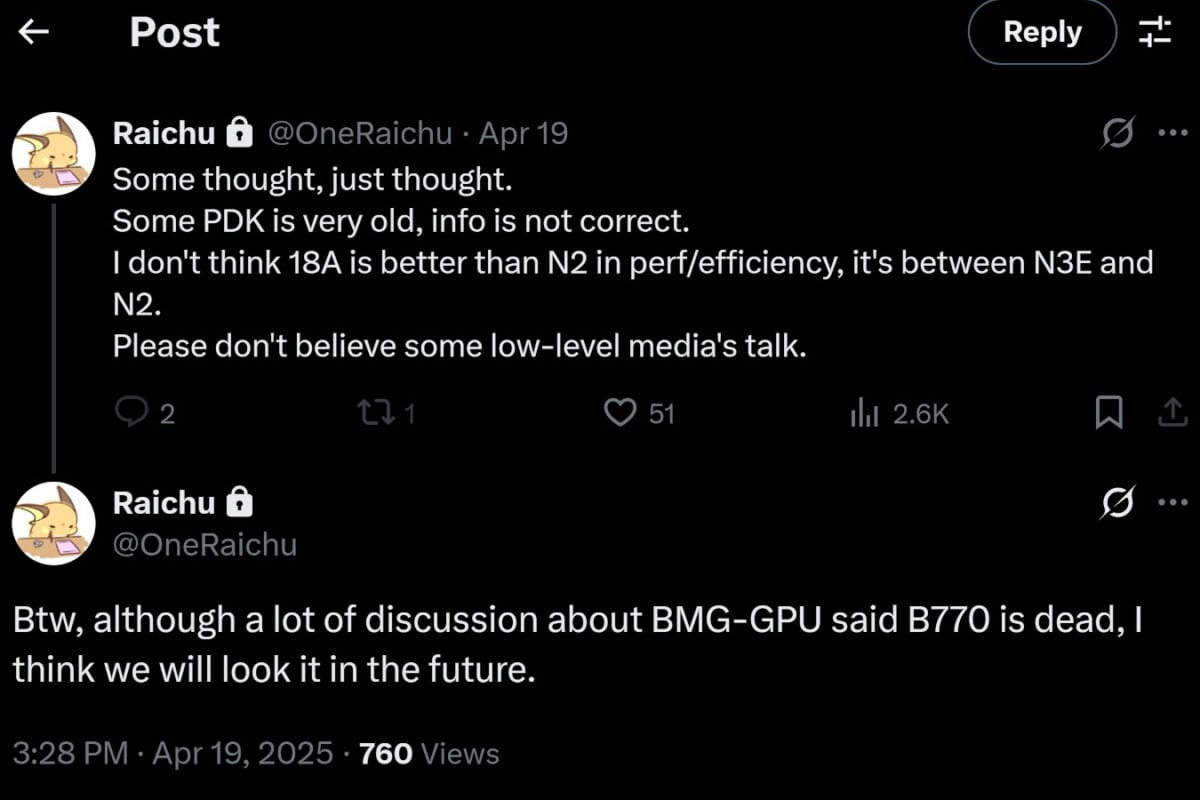Image resolution: width=1200 pixels, height=800 pixels.
Task: Select the Post header tab
Action: coord(174,32)
